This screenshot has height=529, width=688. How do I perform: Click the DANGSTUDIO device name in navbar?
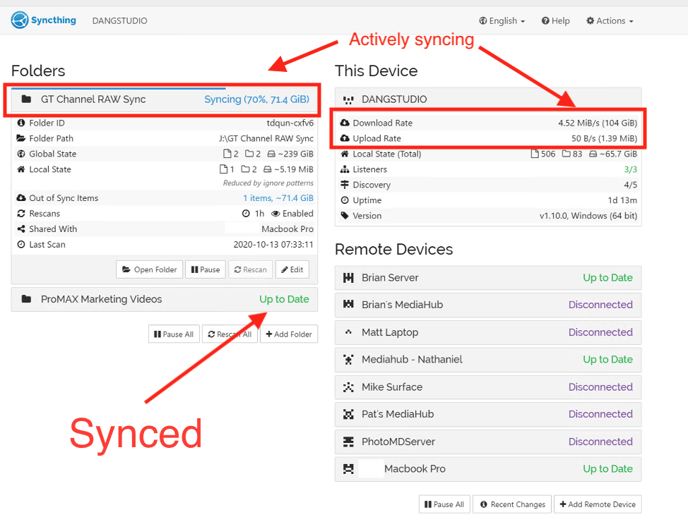coord(119,21)
